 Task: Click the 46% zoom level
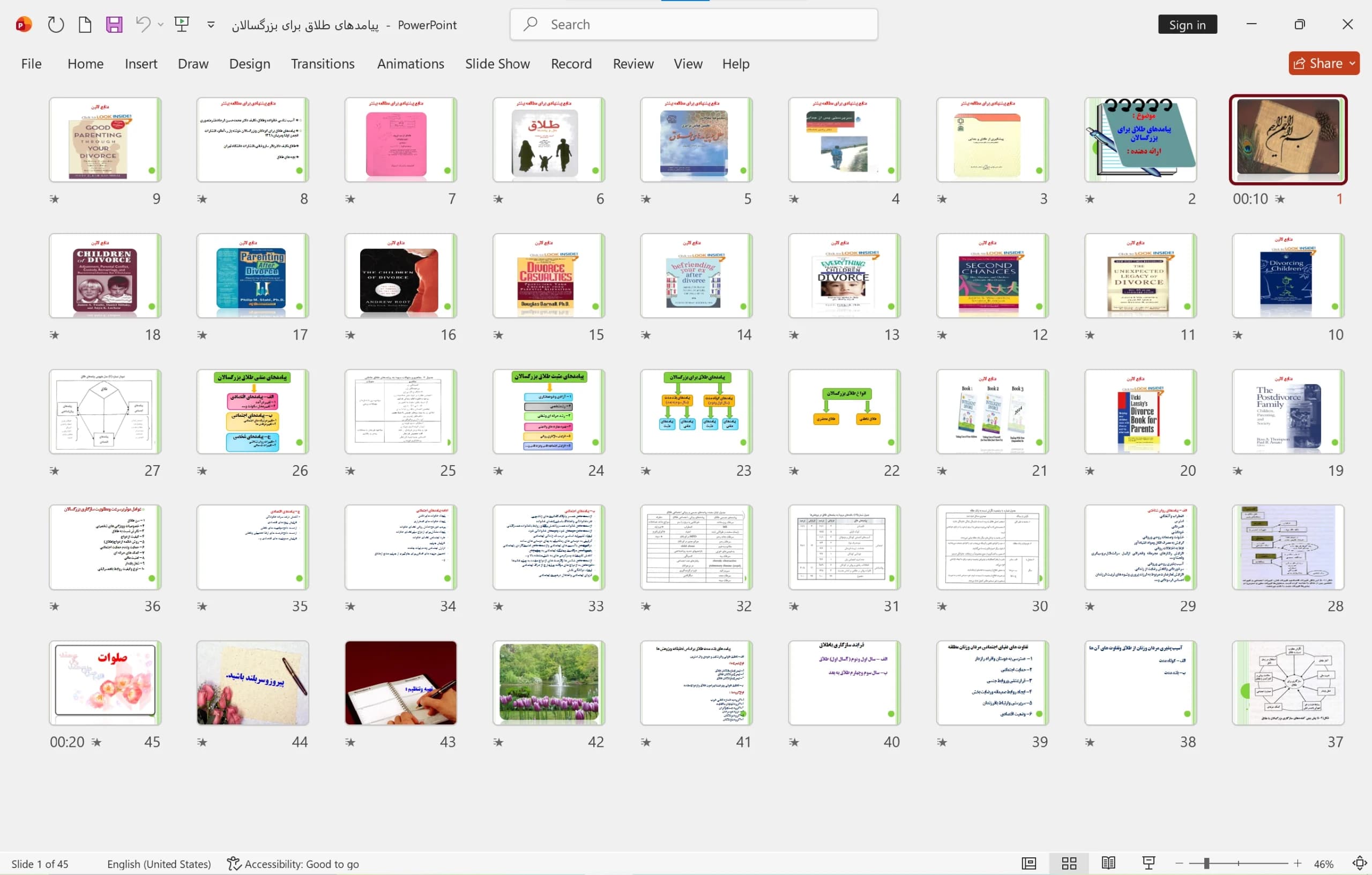(x=1324, y=864)
